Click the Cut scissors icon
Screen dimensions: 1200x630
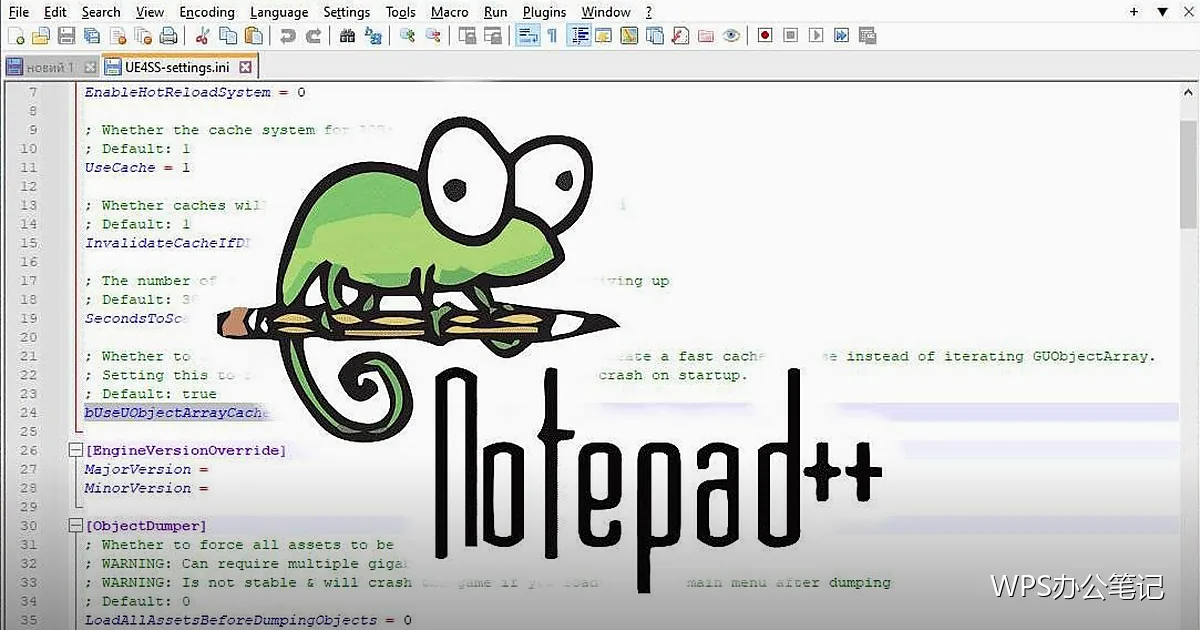point(201,36)
